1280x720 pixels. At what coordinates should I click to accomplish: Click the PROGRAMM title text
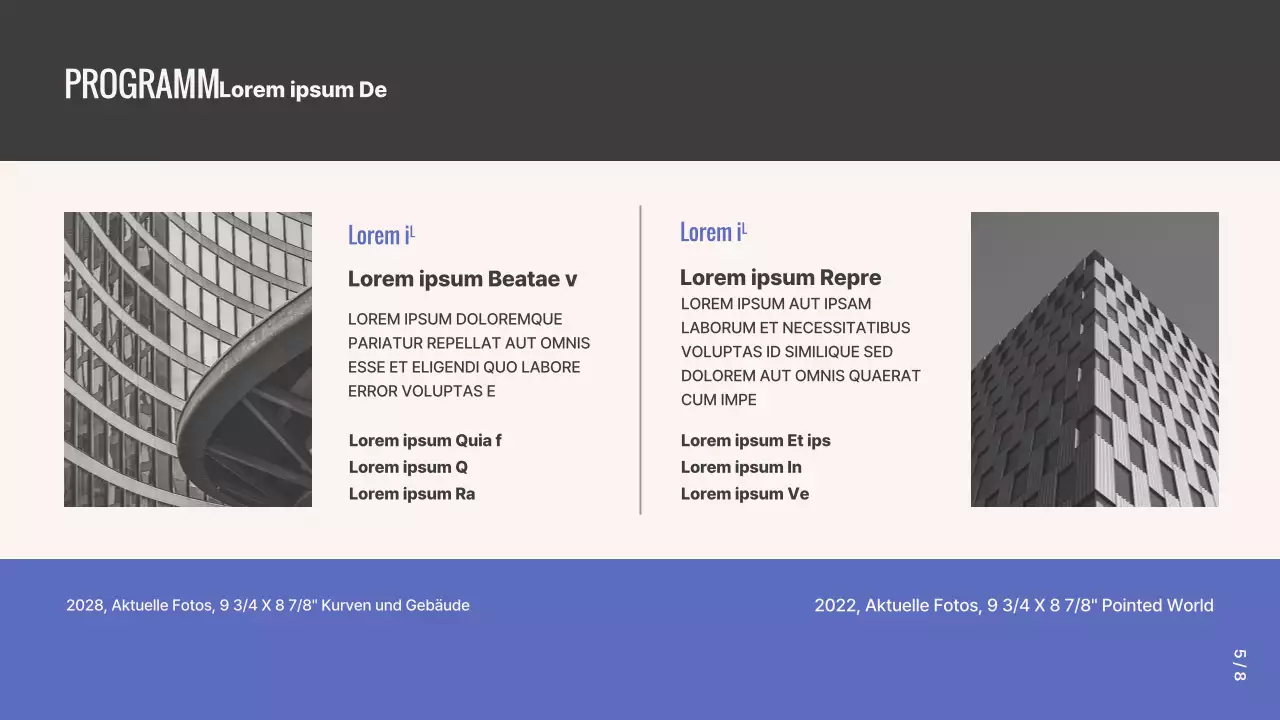click(x=140, y=85)
